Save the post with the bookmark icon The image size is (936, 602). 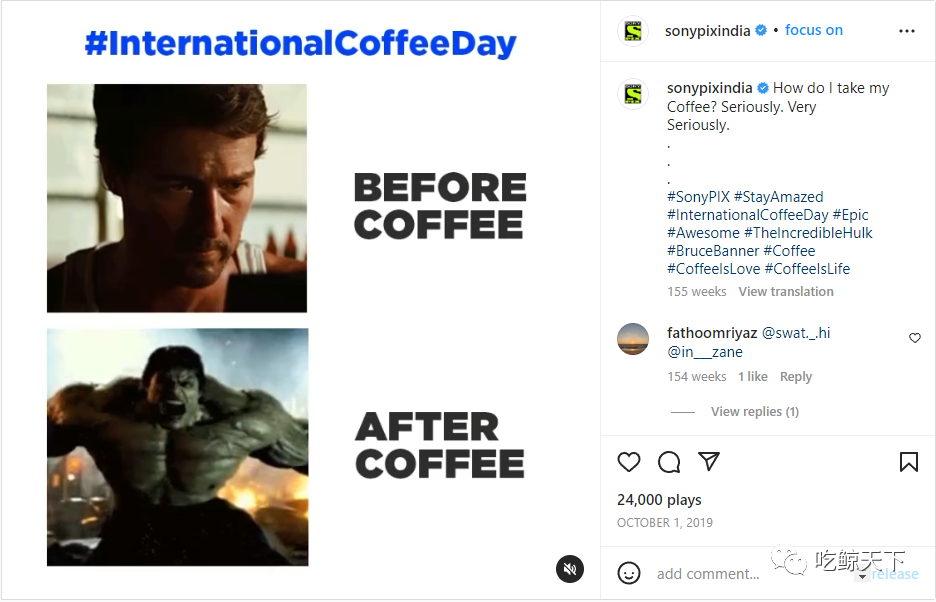click(909, 462)
